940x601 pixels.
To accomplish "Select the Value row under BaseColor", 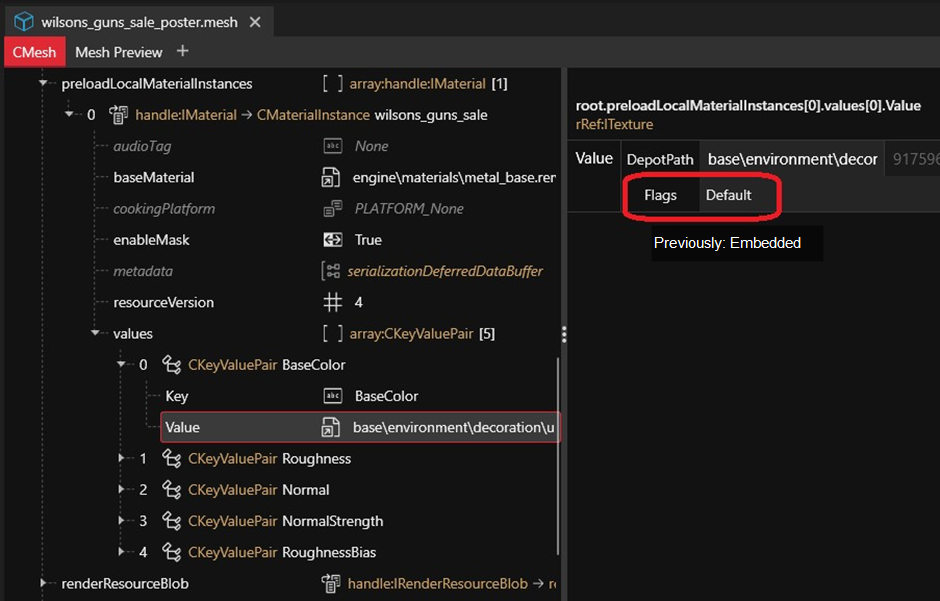I will (x=359, y=428).
